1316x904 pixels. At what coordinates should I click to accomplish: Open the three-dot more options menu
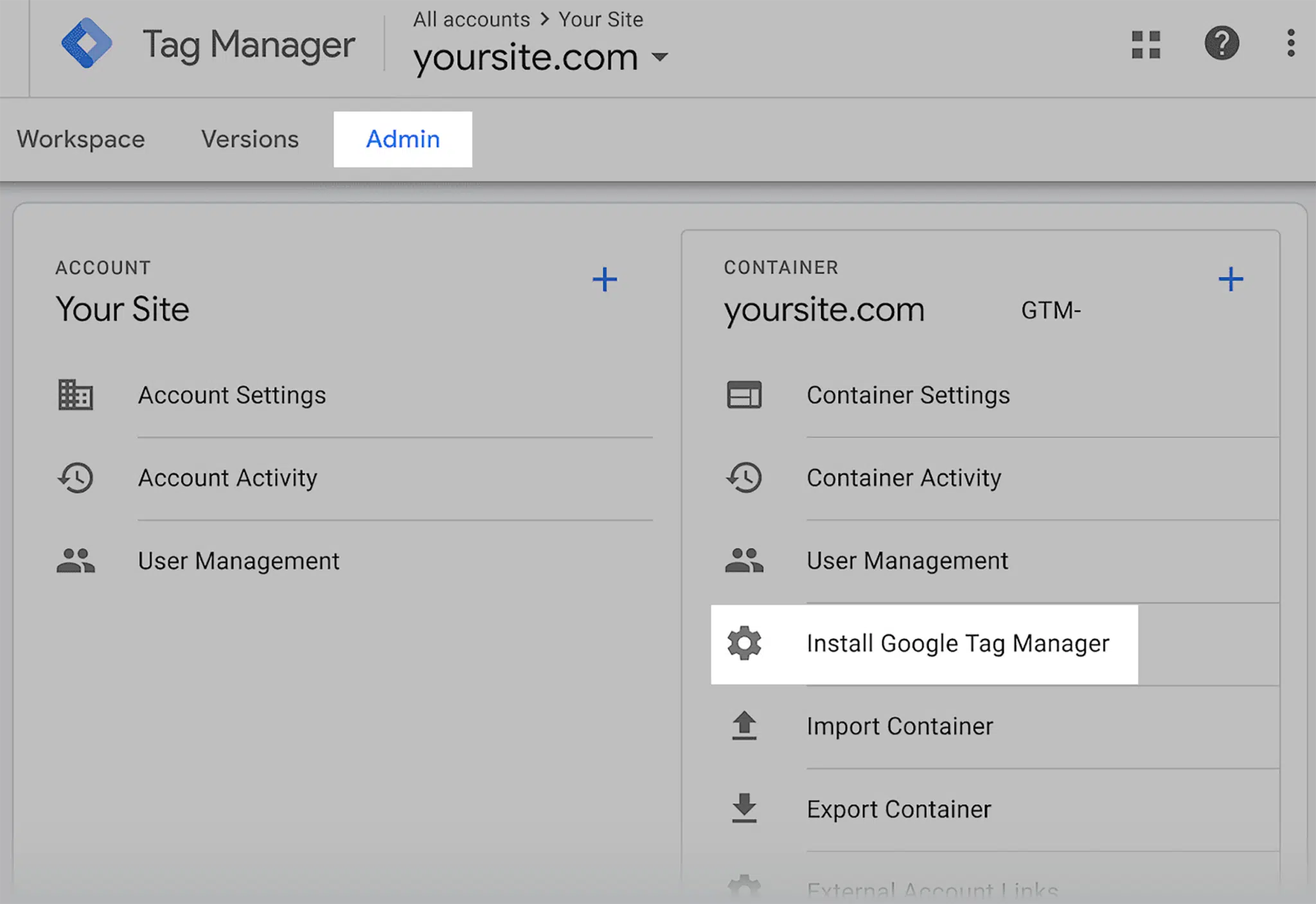pos(1290,43)
